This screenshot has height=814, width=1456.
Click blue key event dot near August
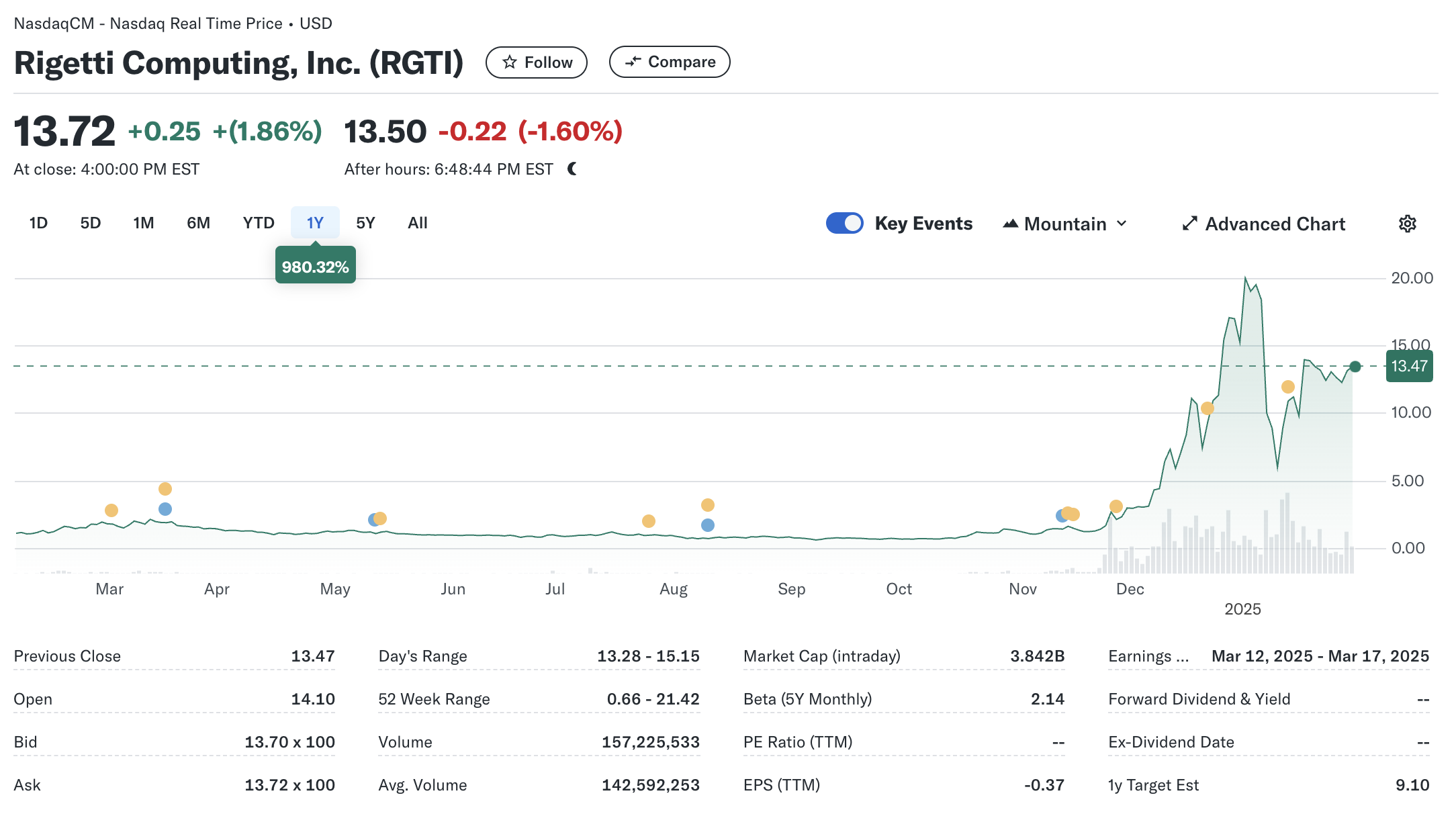[707, 525]
